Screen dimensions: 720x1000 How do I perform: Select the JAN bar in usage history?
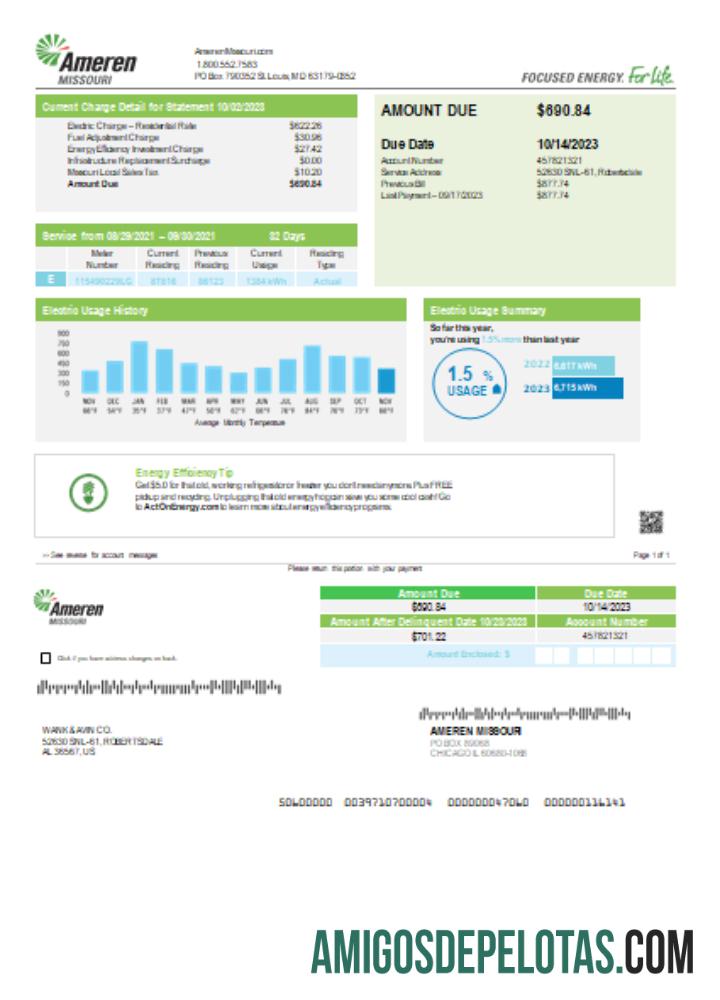139,367
